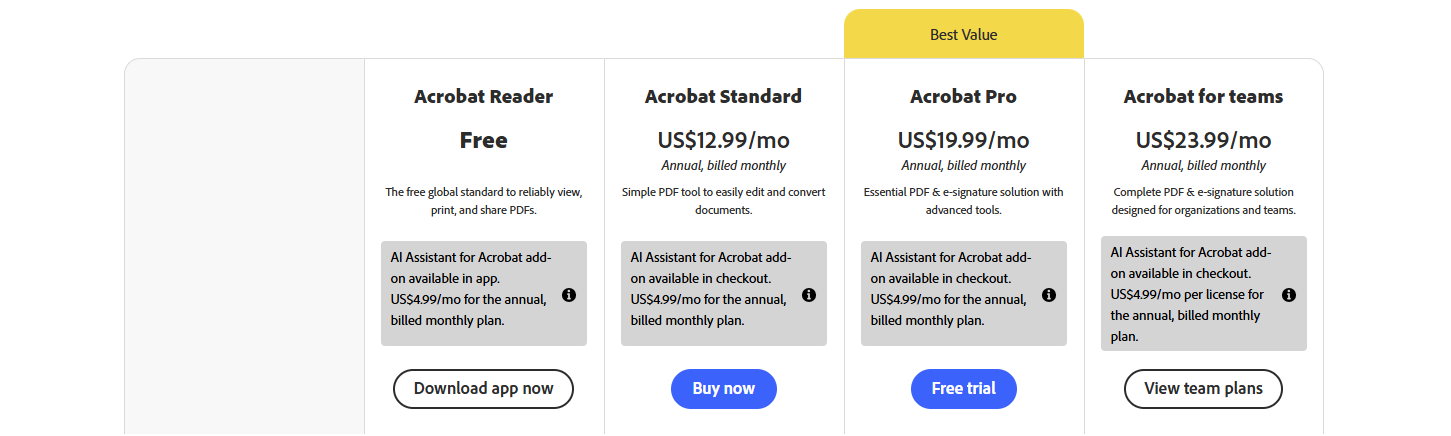Click the US$23.99/mo price for teams
Screen dimensions: 1451x436
coord(1203,140)
